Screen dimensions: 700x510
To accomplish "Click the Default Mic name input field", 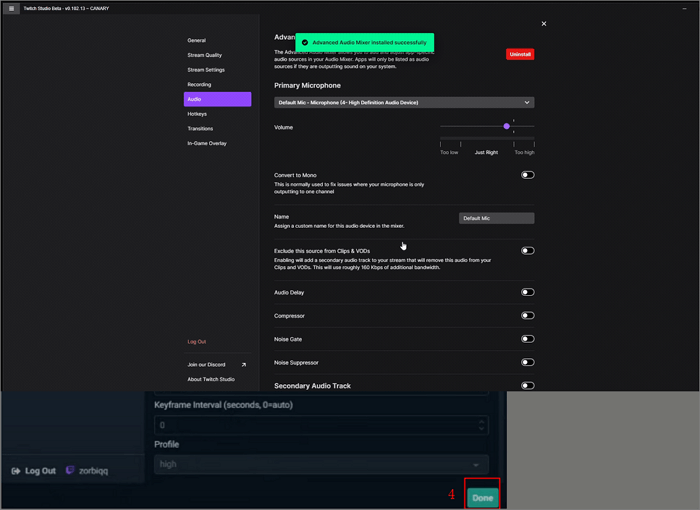I will pyautogui.click(x=496, y=218).
